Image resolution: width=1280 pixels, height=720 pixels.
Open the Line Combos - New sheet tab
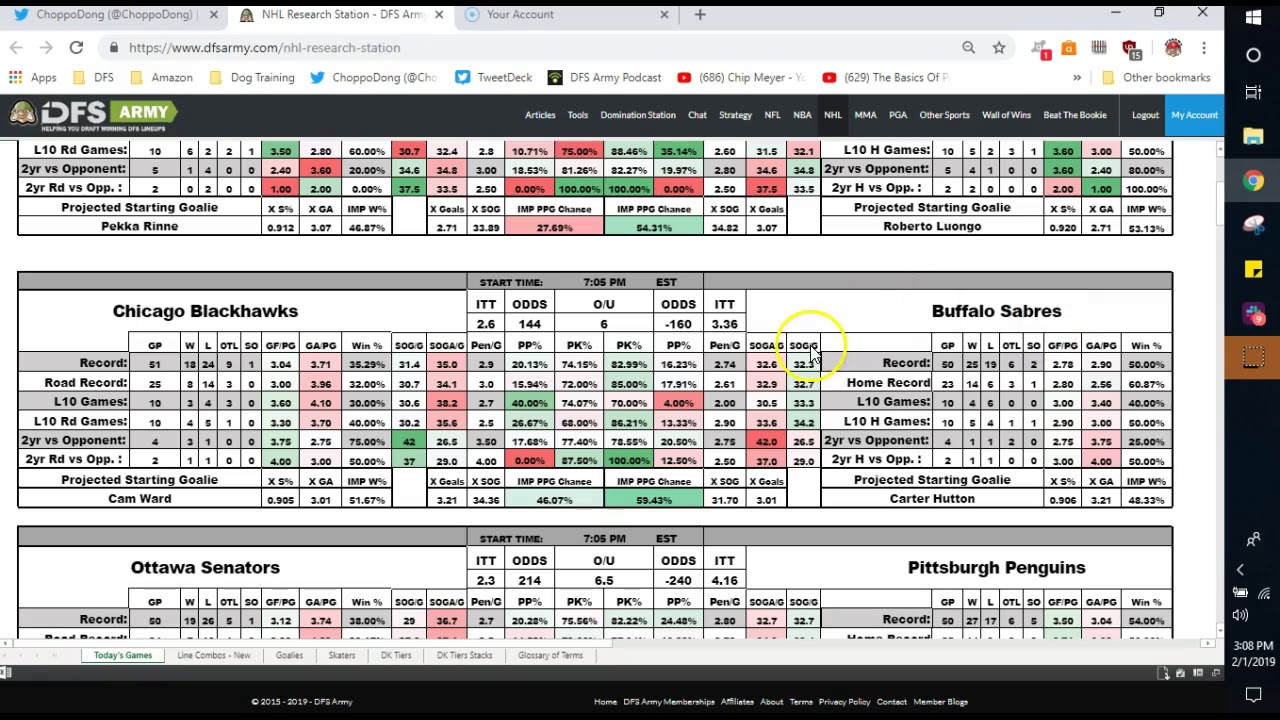pyautogui.click(x=213, y=655)
